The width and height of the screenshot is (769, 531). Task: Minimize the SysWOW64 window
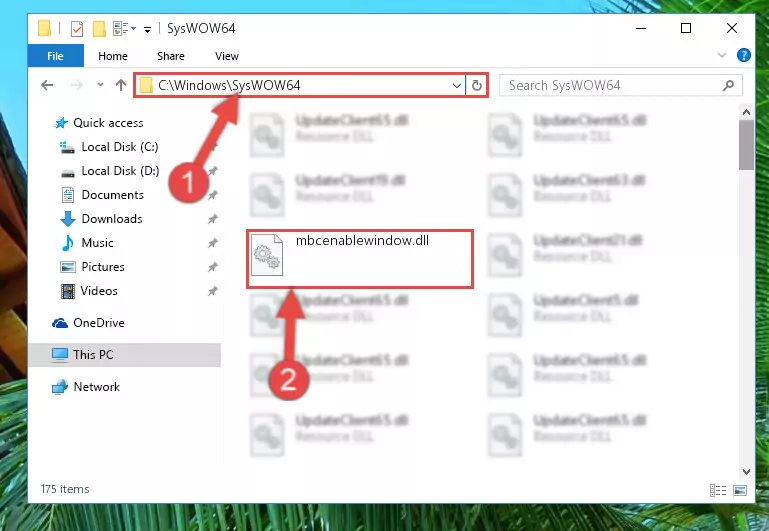coord(641,28)
